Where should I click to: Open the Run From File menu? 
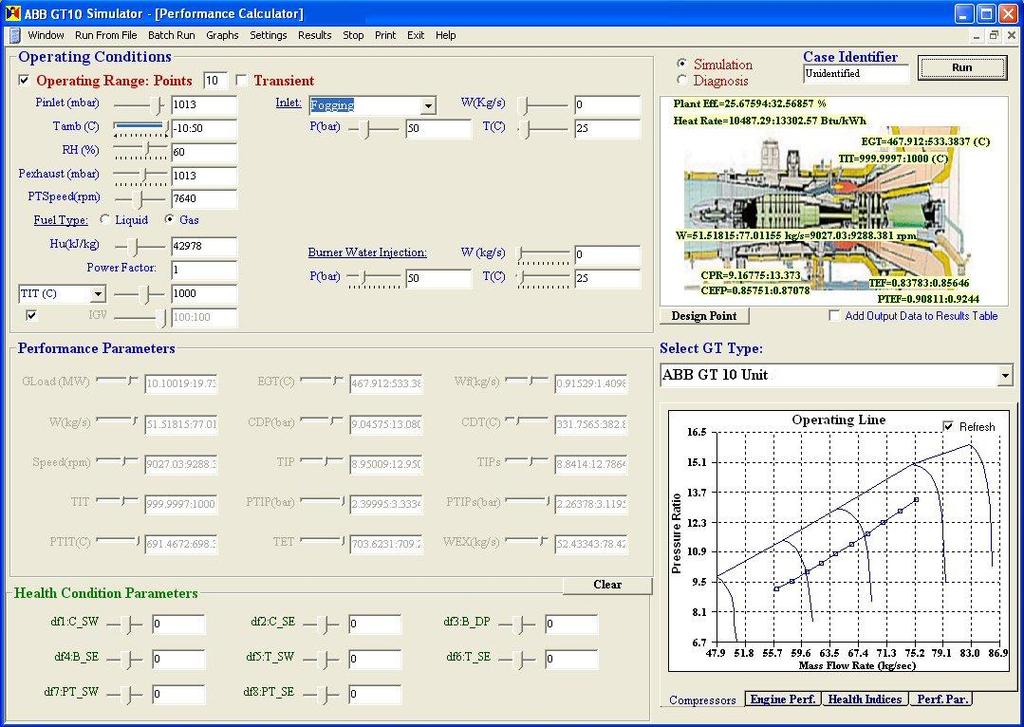[106, 35]
